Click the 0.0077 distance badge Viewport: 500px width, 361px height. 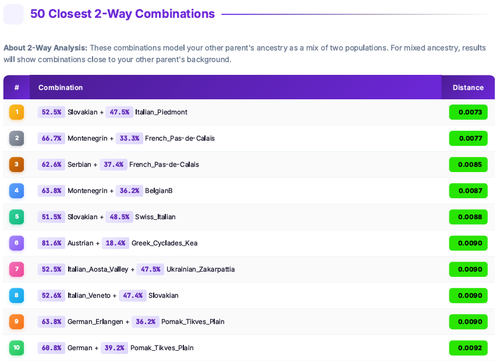(x=468, y=138)
